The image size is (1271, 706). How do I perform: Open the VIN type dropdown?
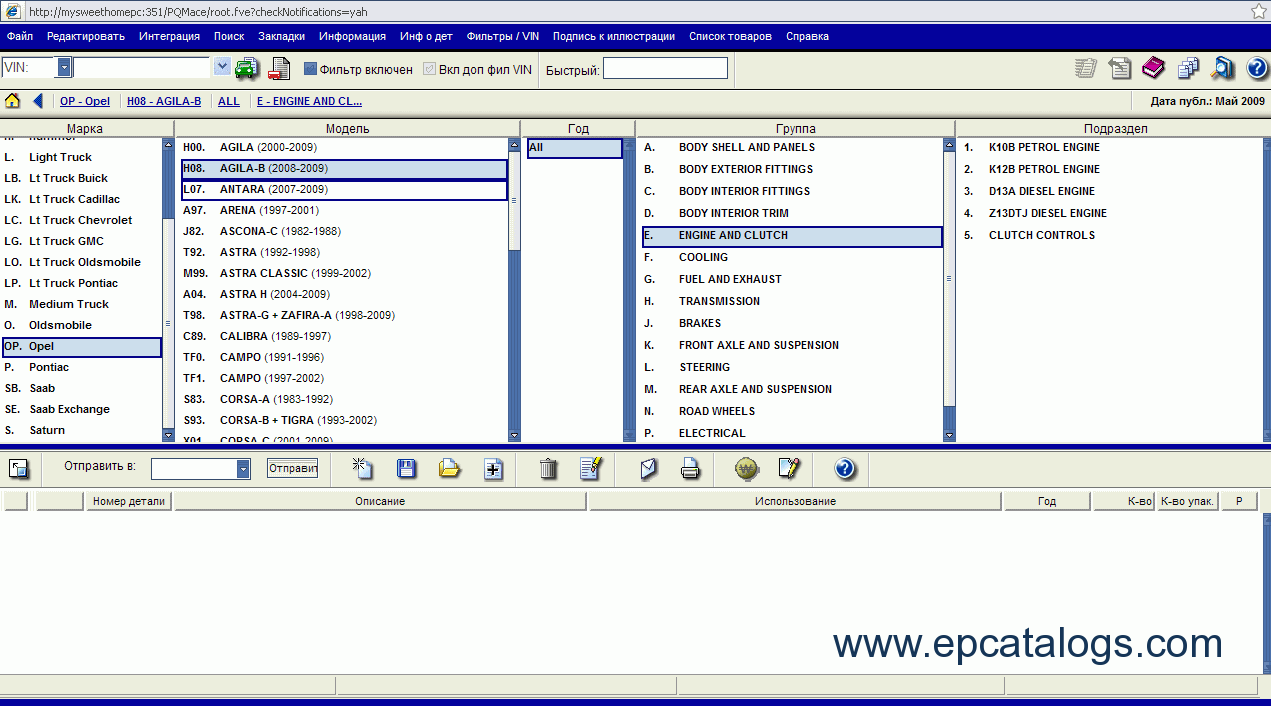click(x=64, y=68)
